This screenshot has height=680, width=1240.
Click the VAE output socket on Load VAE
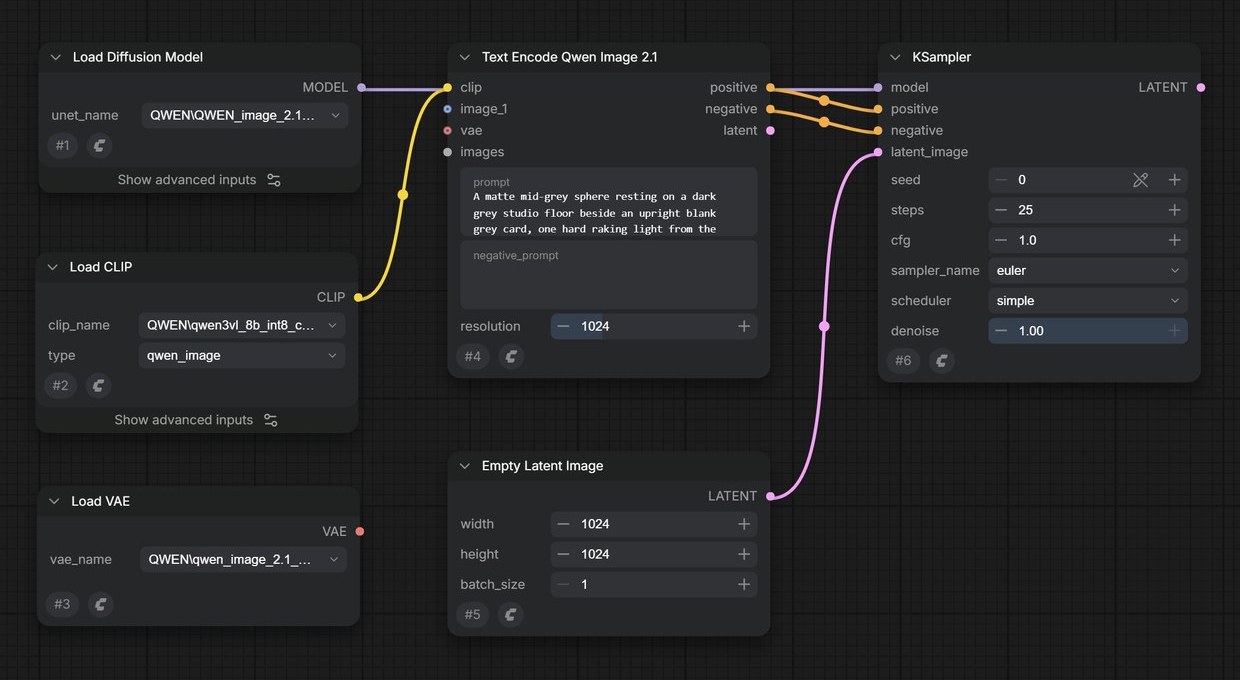point(359,531)
